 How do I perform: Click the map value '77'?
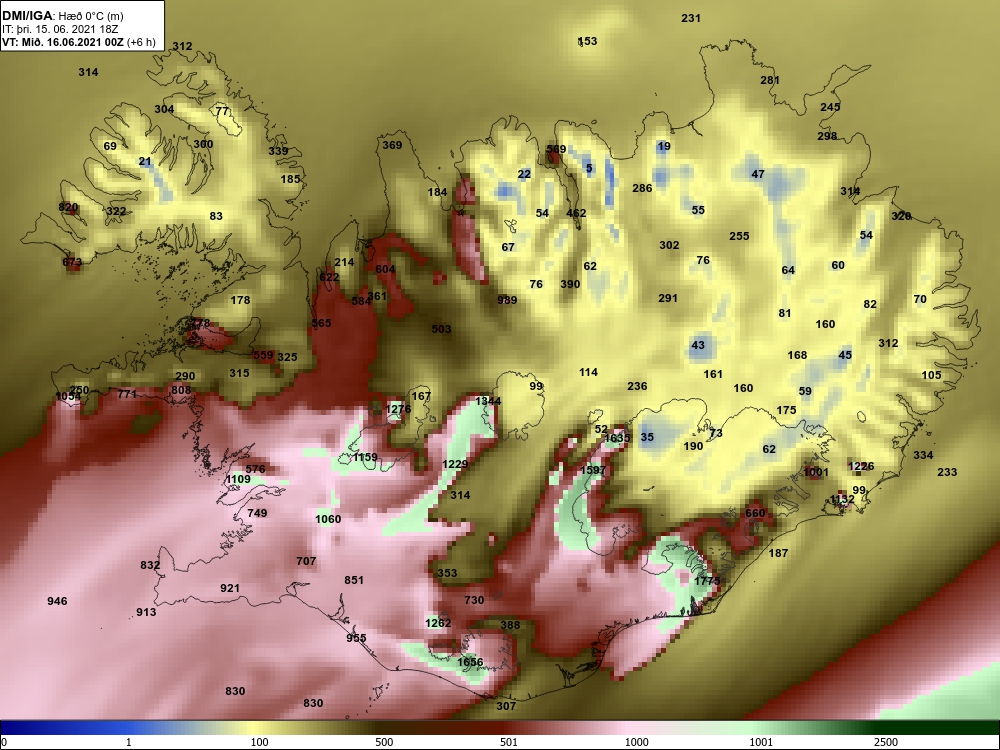(222, 111)
